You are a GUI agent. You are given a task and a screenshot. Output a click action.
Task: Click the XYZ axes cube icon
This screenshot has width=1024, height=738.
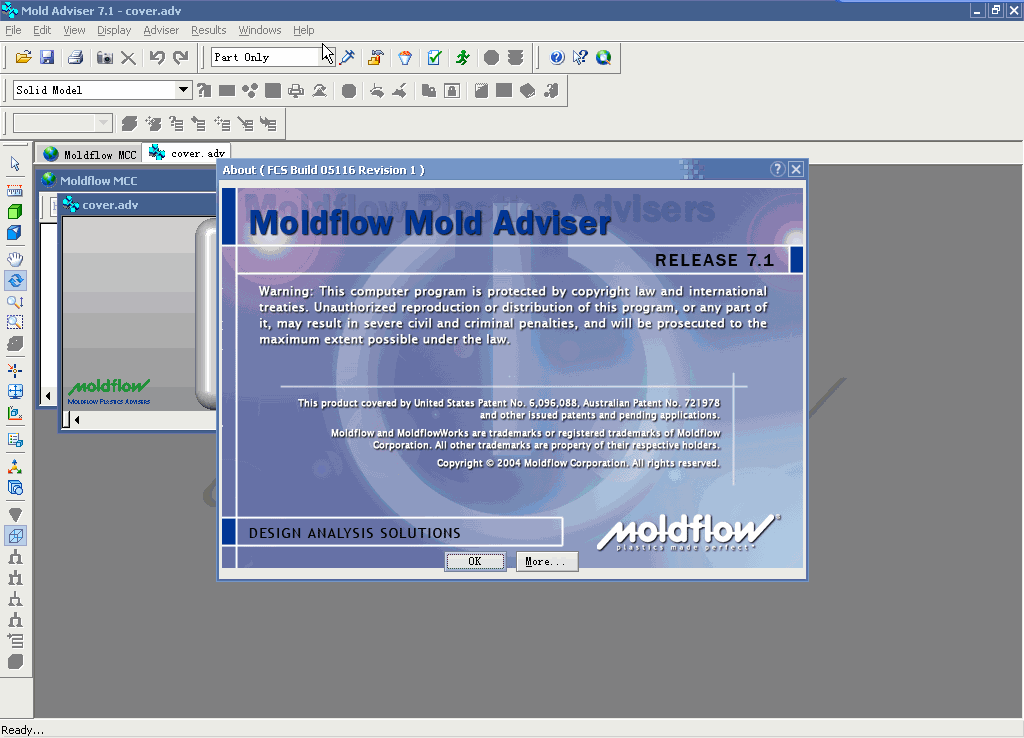coord(15,413)
